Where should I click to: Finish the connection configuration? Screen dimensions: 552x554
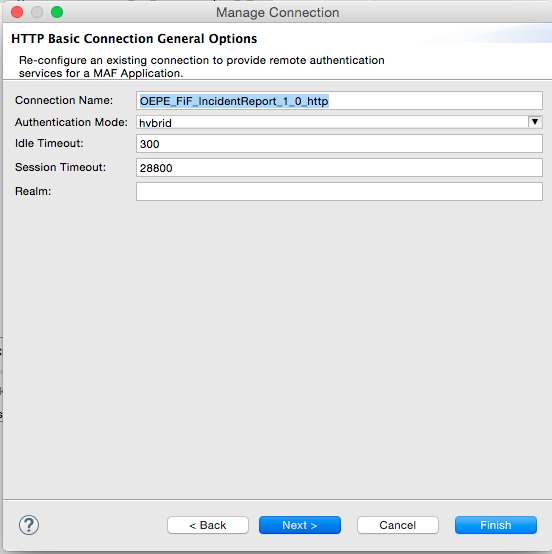point(496,525)
